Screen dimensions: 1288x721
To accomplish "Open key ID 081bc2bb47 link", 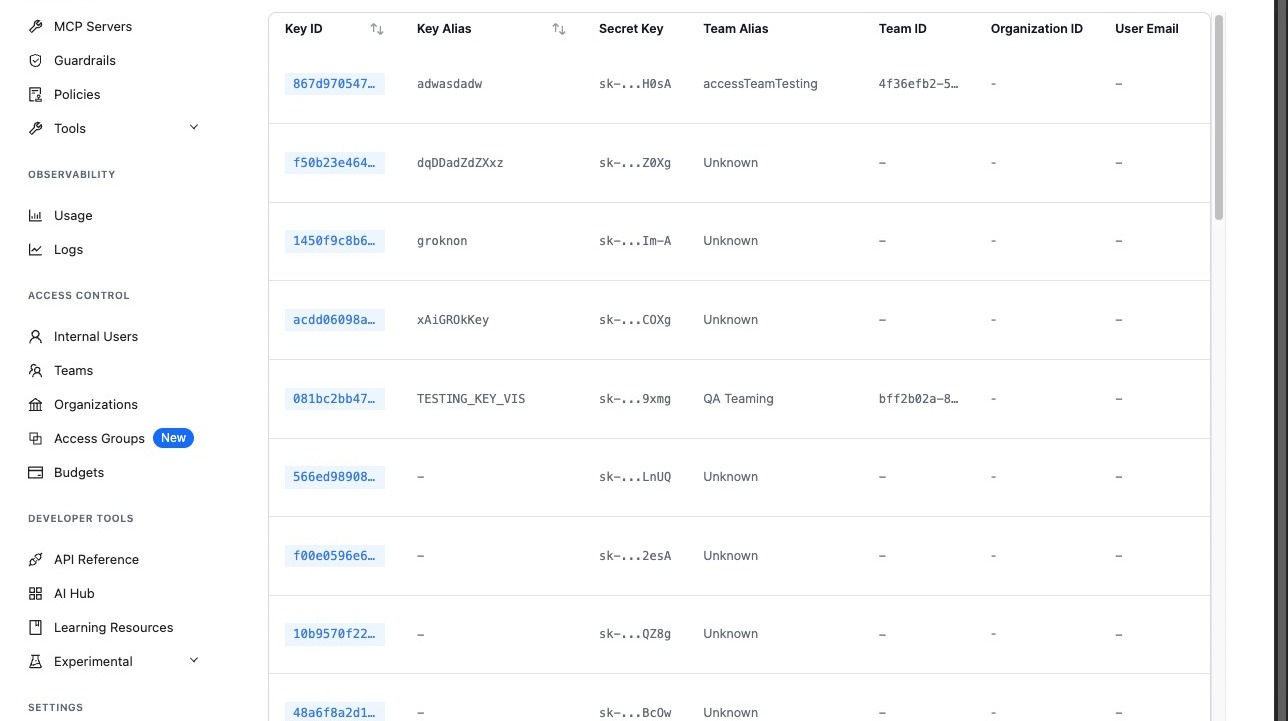I will pos(334,398).
